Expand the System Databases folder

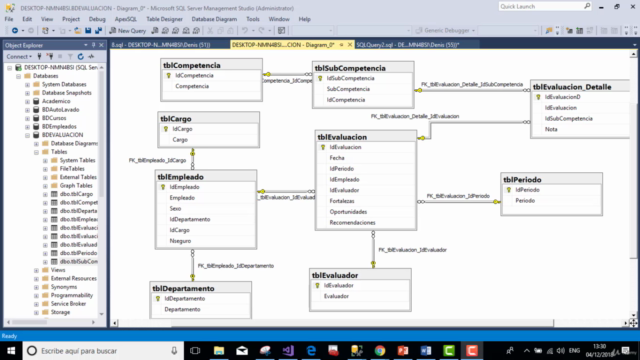pyautogui.click(x=27, y=84)
